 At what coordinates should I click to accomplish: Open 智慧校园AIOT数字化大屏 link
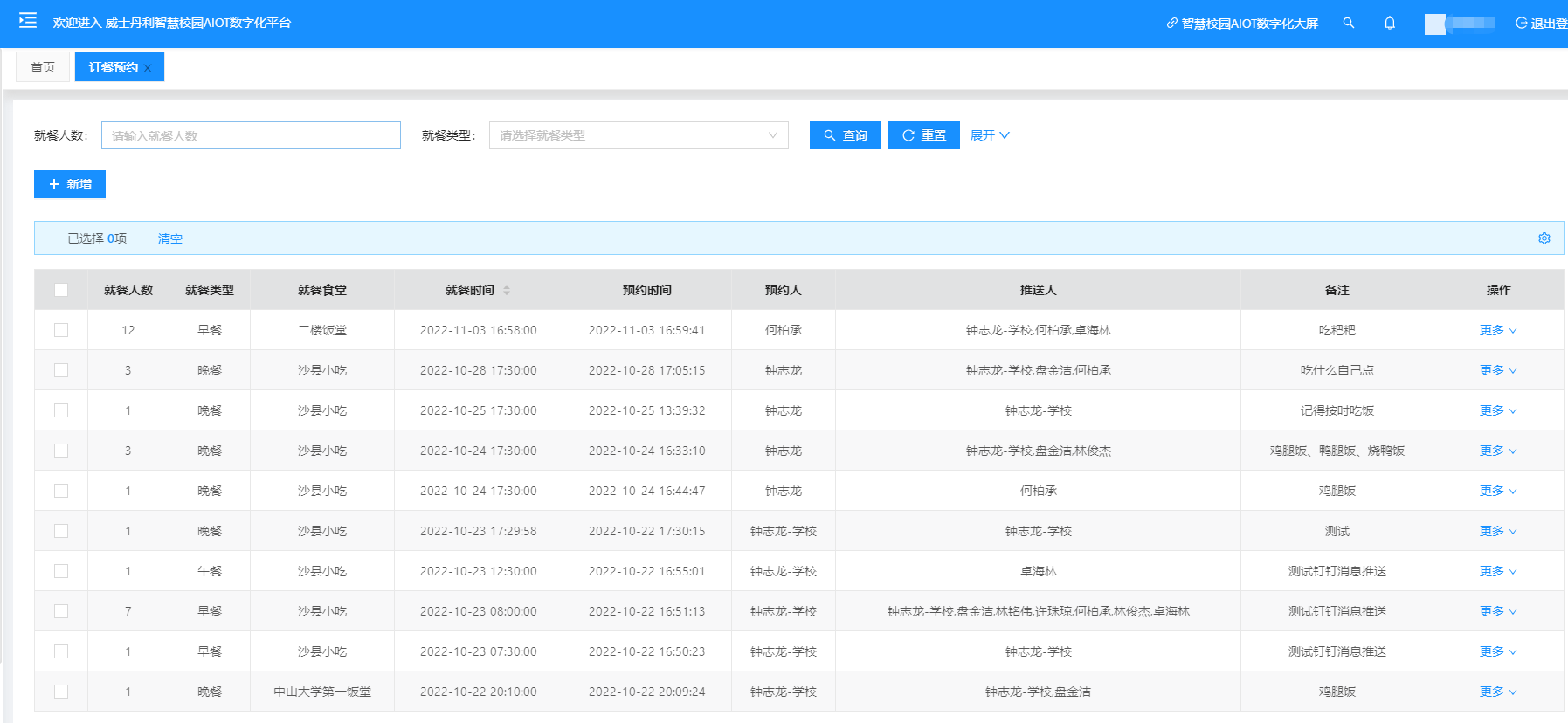[x=1242, y=24]
